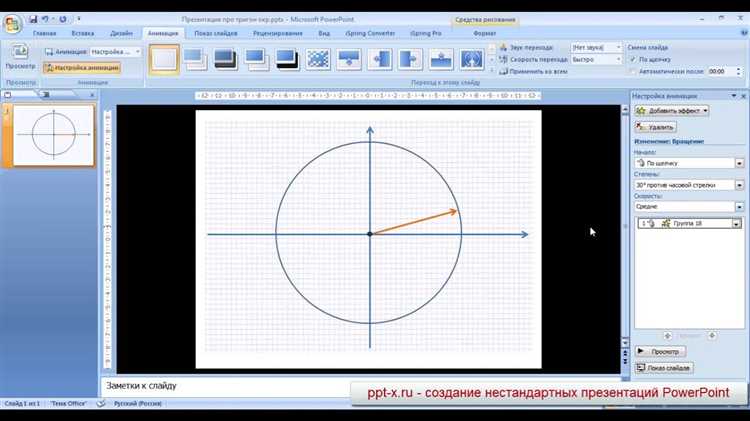Apply the checkered dissolve transition
This screenshot has width=750, height=421.
coord(318,59)
